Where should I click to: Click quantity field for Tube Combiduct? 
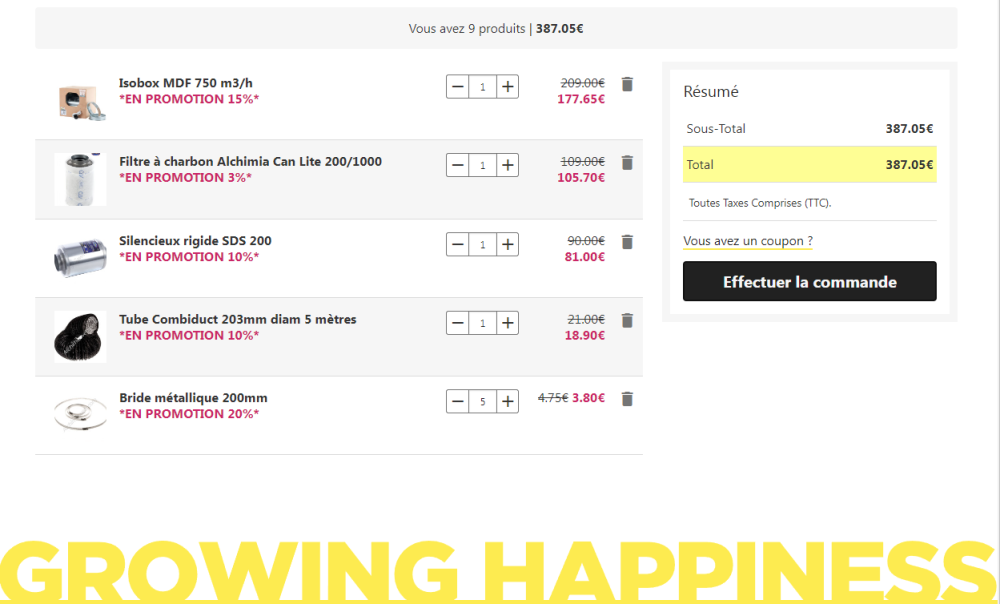[482, 323]
